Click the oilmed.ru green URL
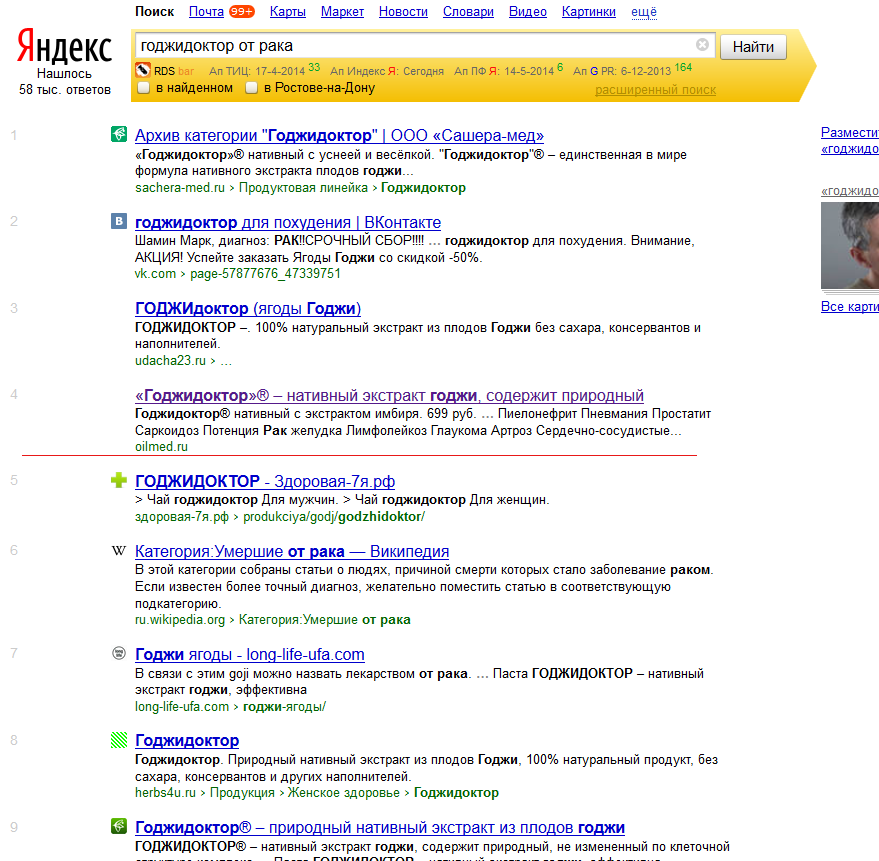 [161, 447]
